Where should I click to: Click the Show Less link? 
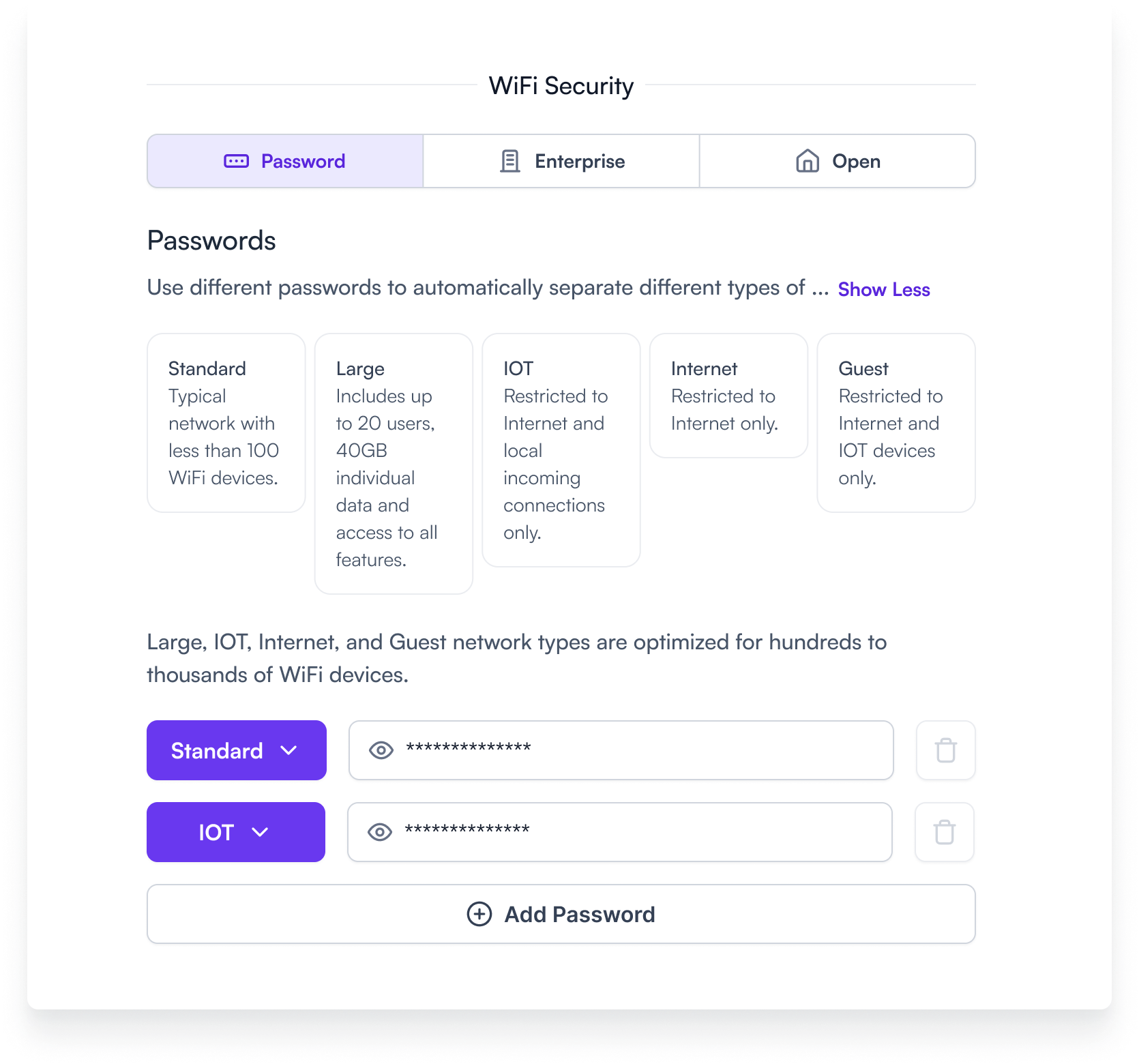click(884, 289)
